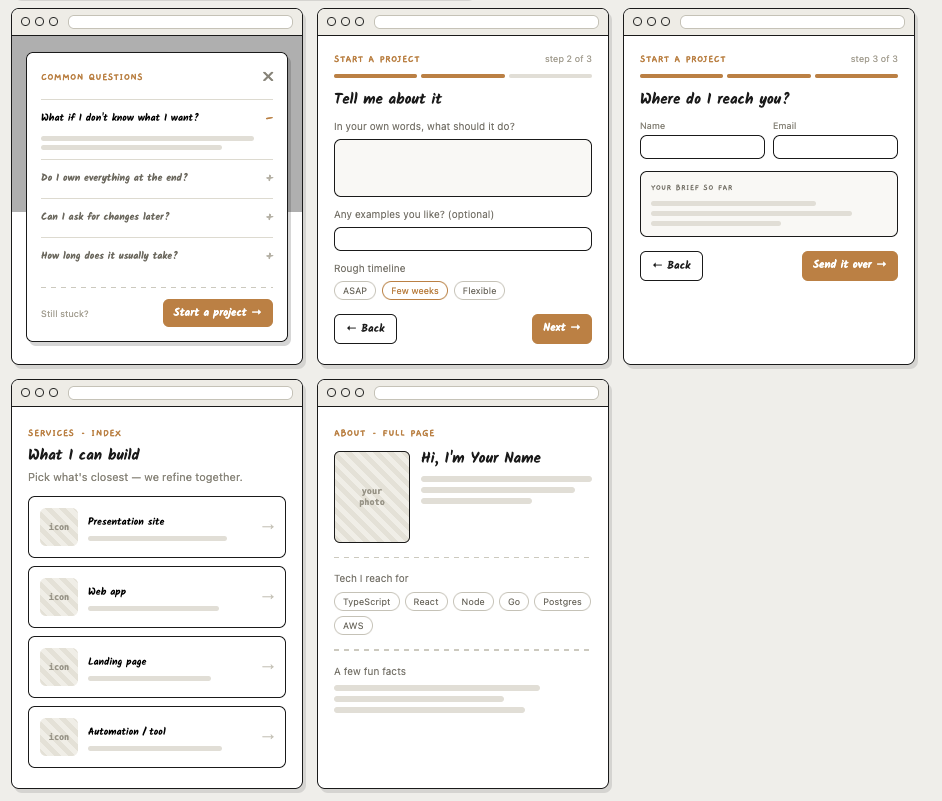Expand 'How long does it usually take?'
The height and width of the screenshot is (801, 942).
coord(270,256)
